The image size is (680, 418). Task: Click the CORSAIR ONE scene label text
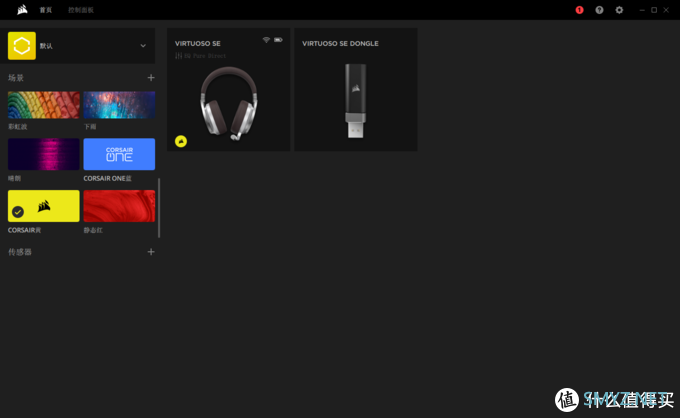(107, 178)
